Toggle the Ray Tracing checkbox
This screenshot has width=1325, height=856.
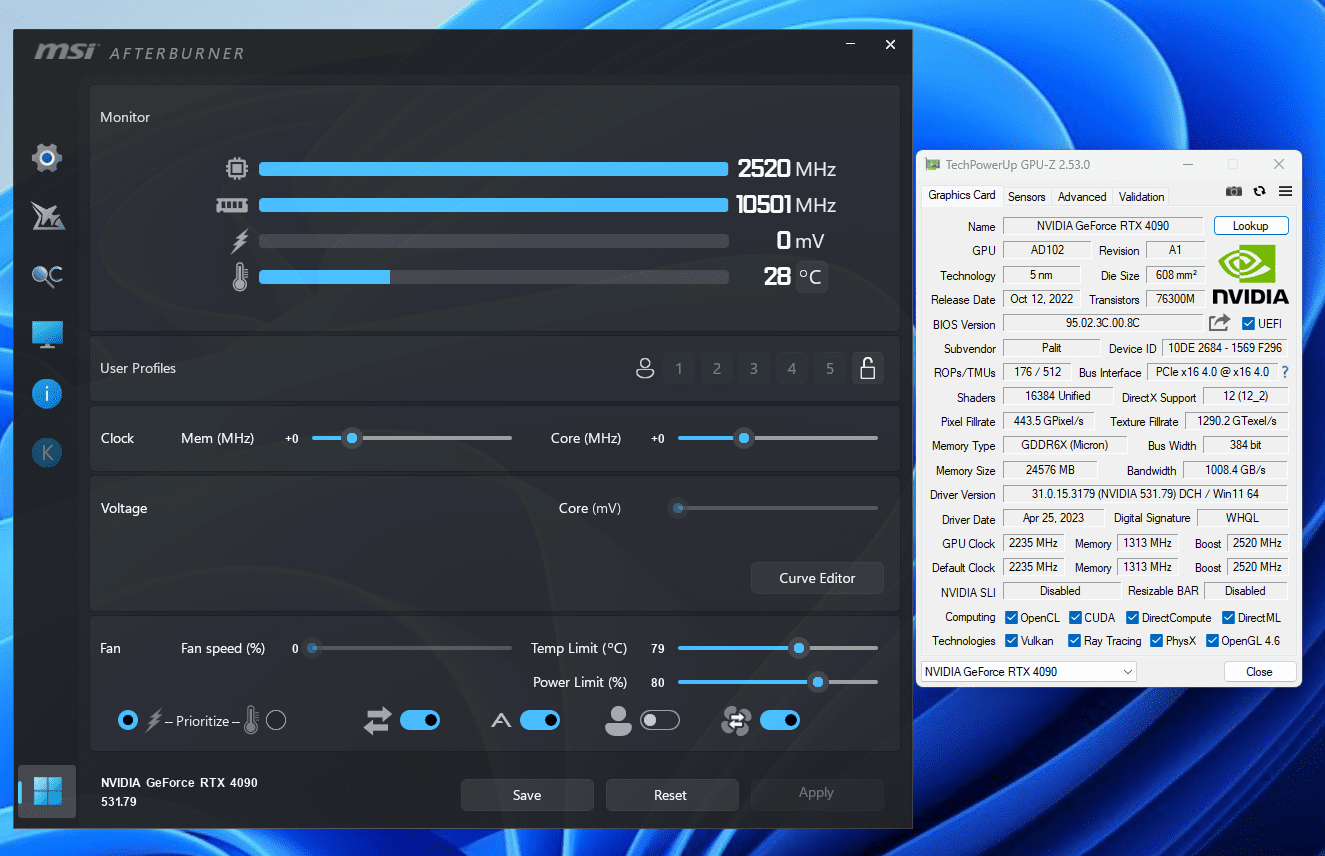pyautogui.click(x=1074, y=641)
